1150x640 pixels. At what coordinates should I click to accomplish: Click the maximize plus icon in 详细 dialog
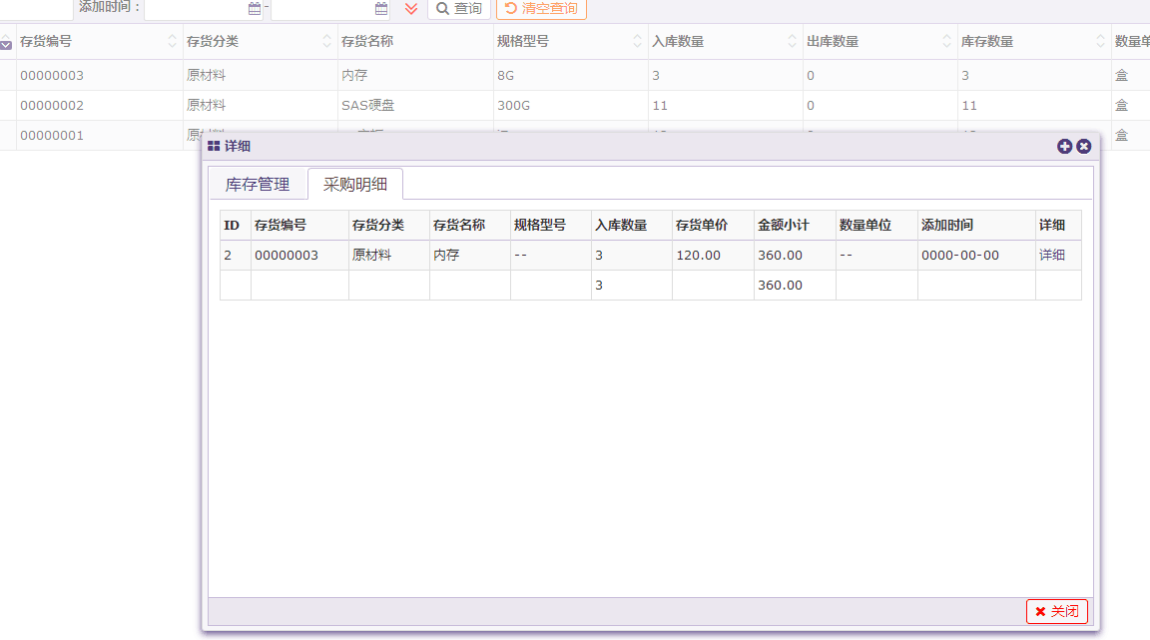(x=1064, y=146)
